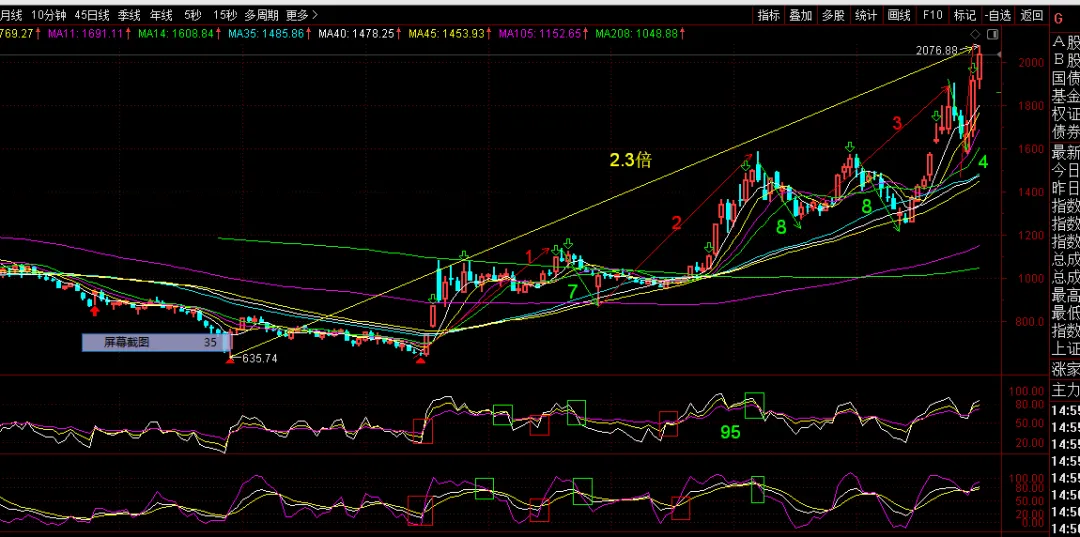Click the price axis triangle marker near 2000

(999, 54)
